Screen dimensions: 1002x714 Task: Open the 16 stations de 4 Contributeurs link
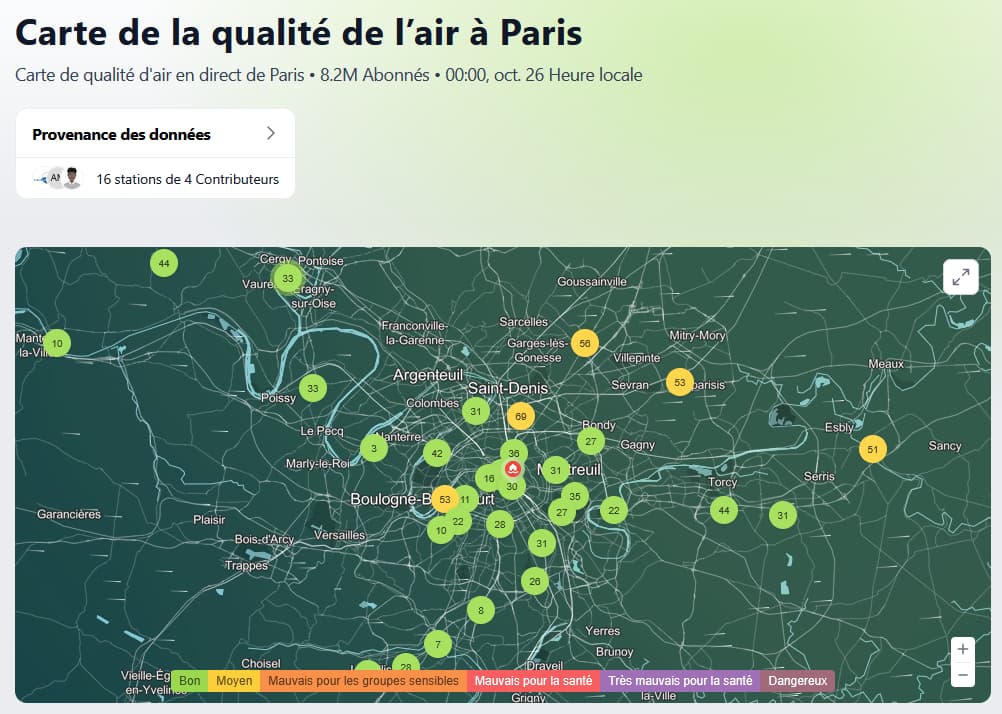187,180
